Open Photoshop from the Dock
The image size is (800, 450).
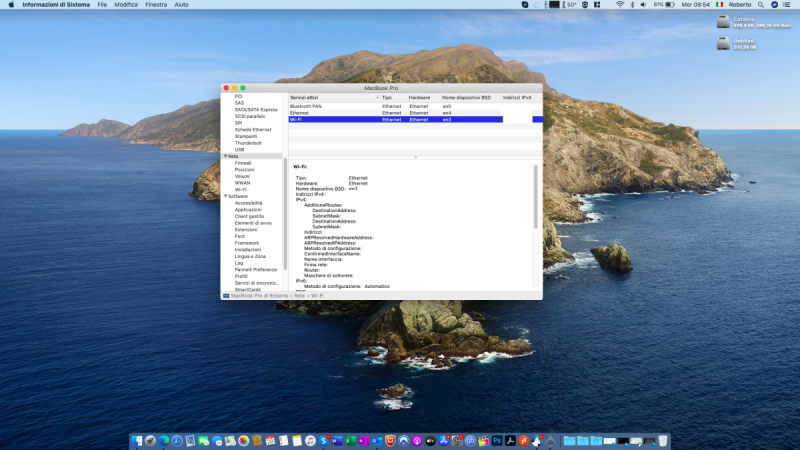[496, 440]
